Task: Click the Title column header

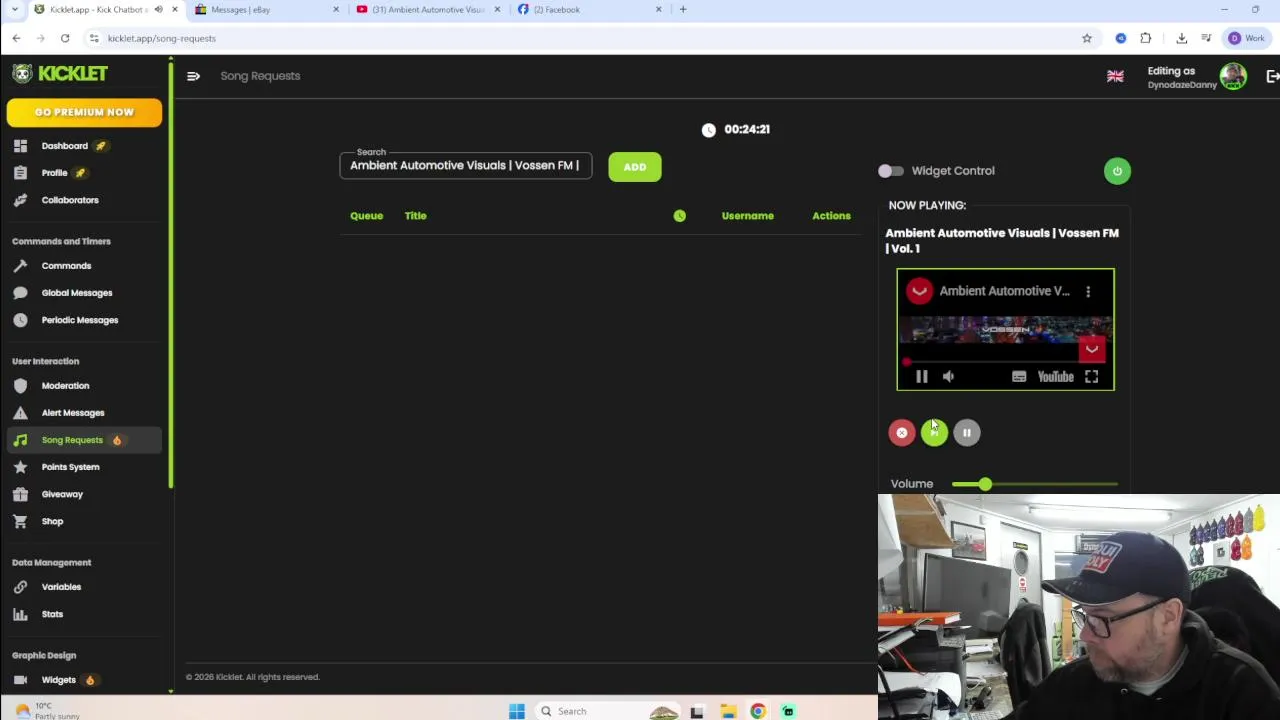Action: click(415, 216)
